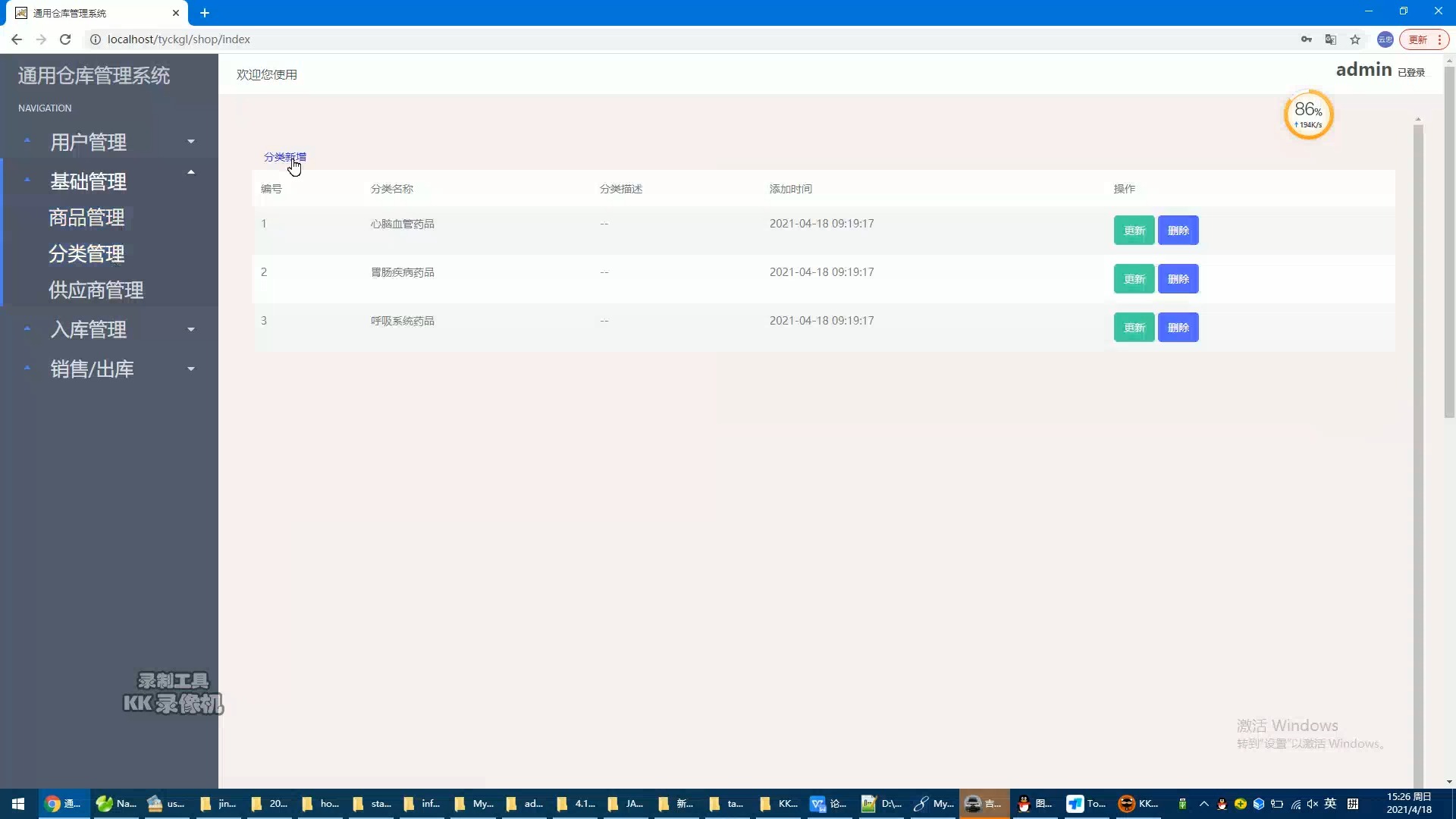Image resolution: width=1456 pixels, height=819 pixels.
Task: Click 更新 button for 呼吸系统药品
Action: click(x=1133, y=327)
